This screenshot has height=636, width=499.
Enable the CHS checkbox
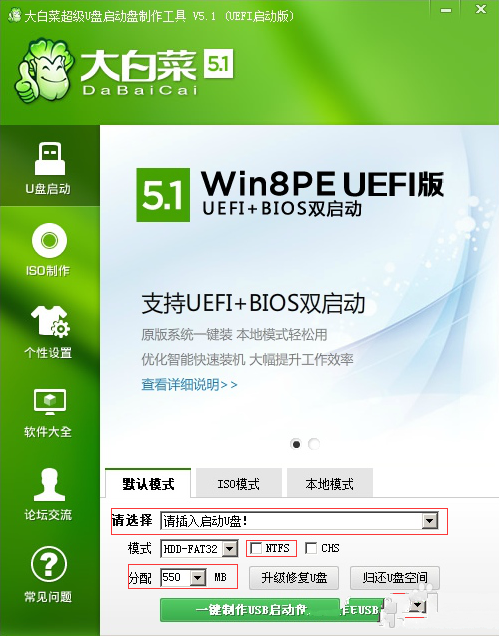pos(311,548)
